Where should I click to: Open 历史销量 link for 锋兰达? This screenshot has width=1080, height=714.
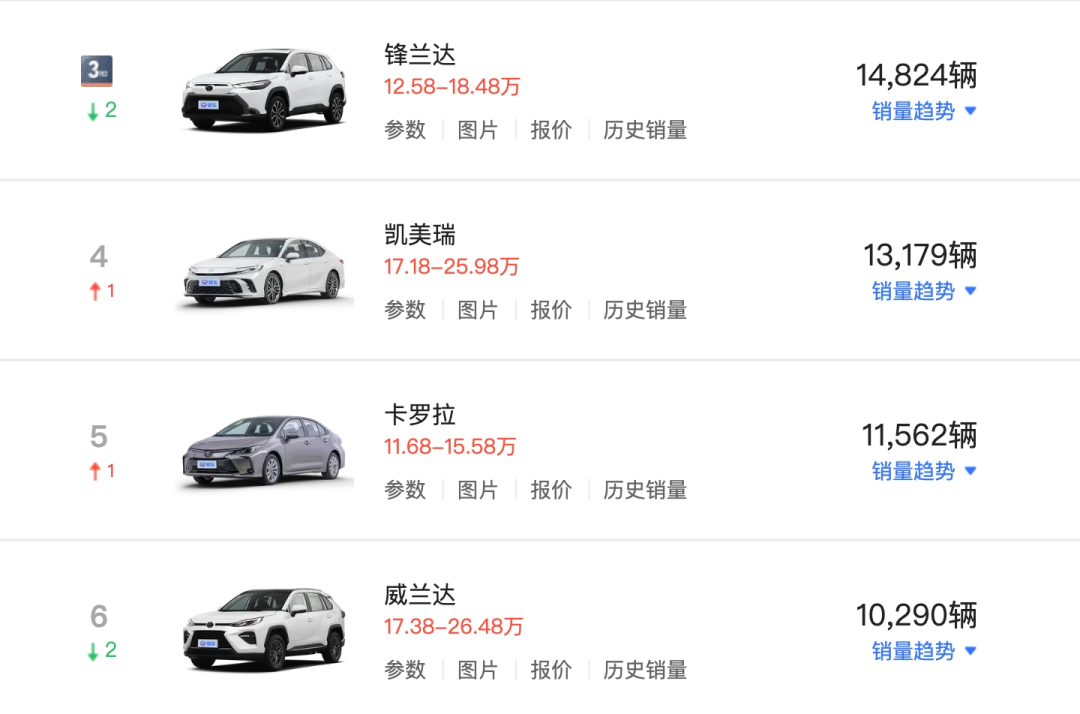(x=645, y=130)
